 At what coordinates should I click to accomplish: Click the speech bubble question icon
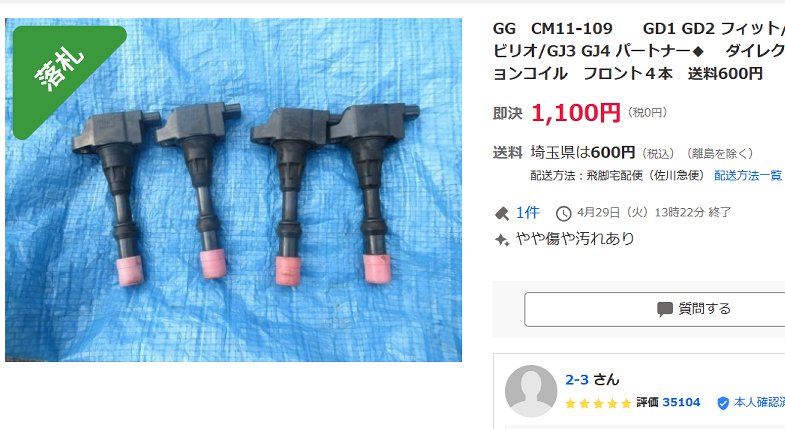(x=664, y=309)
